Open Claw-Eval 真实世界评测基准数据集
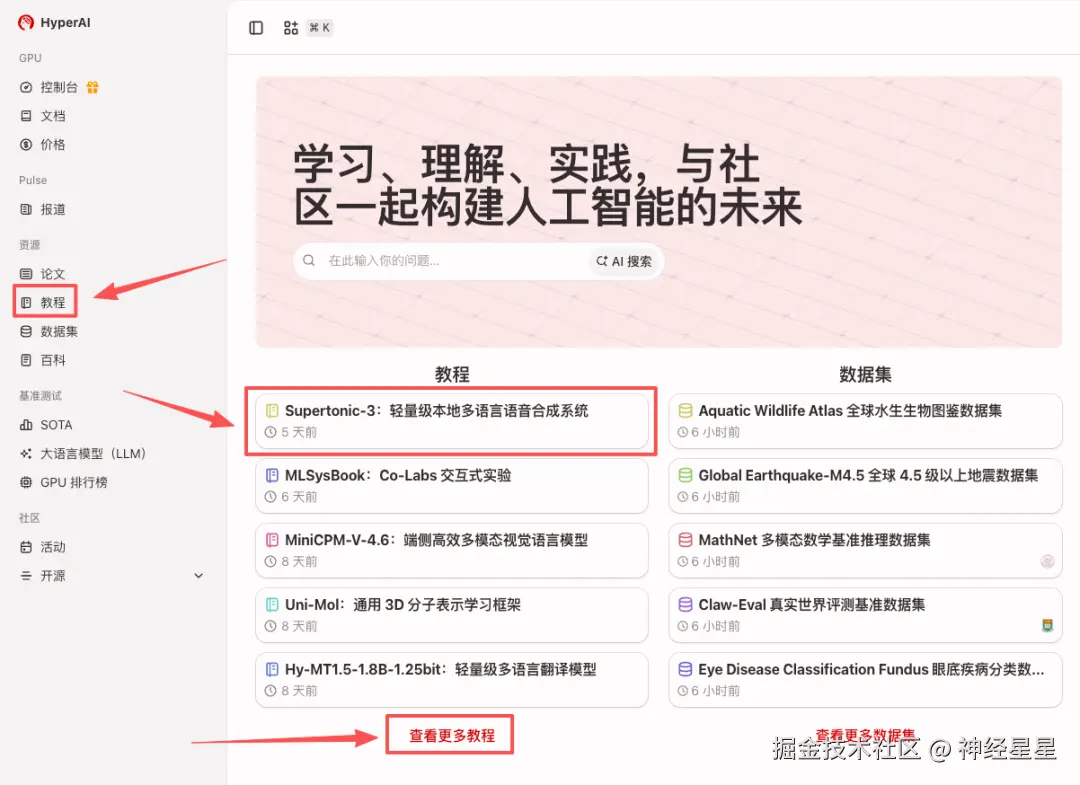This screenshot has width=1080, height=785. coord(865,615)
